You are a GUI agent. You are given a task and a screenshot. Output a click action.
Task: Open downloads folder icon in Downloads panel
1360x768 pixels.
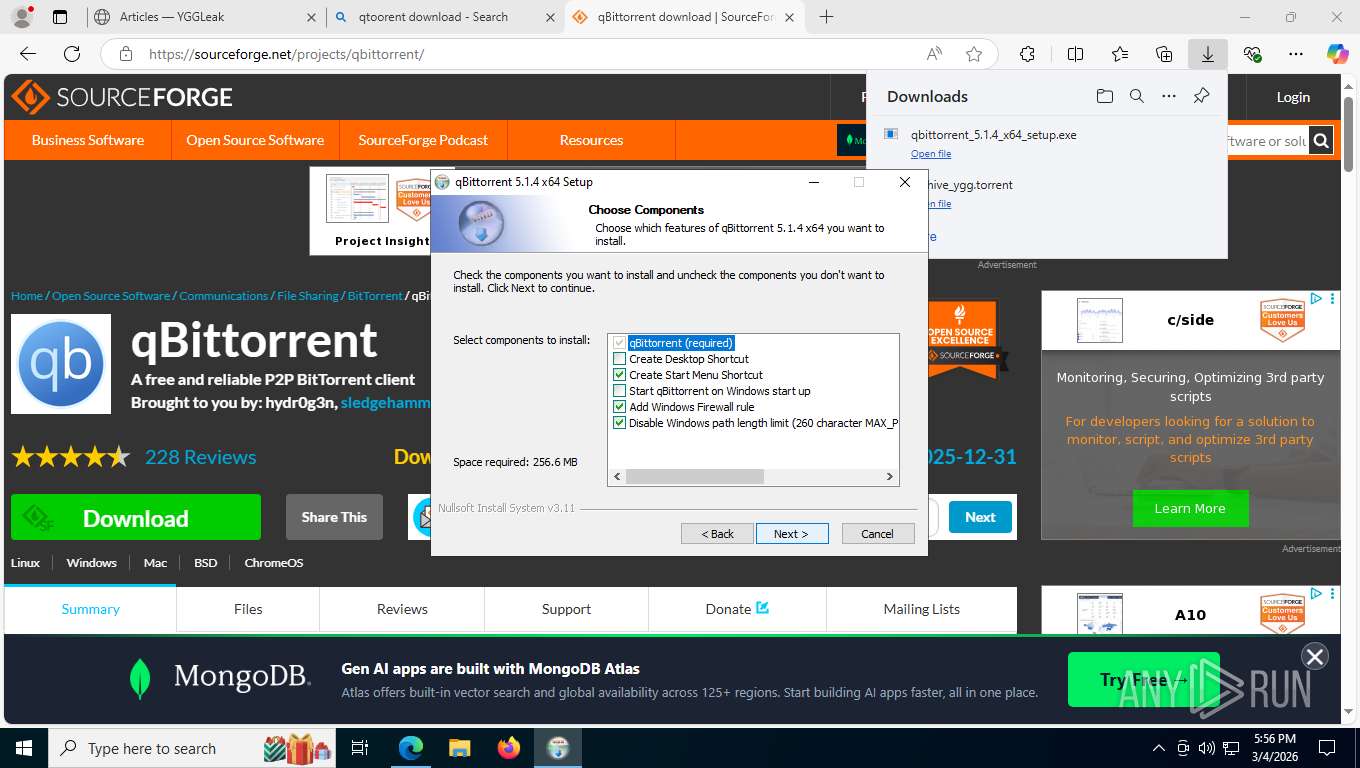1104,96
